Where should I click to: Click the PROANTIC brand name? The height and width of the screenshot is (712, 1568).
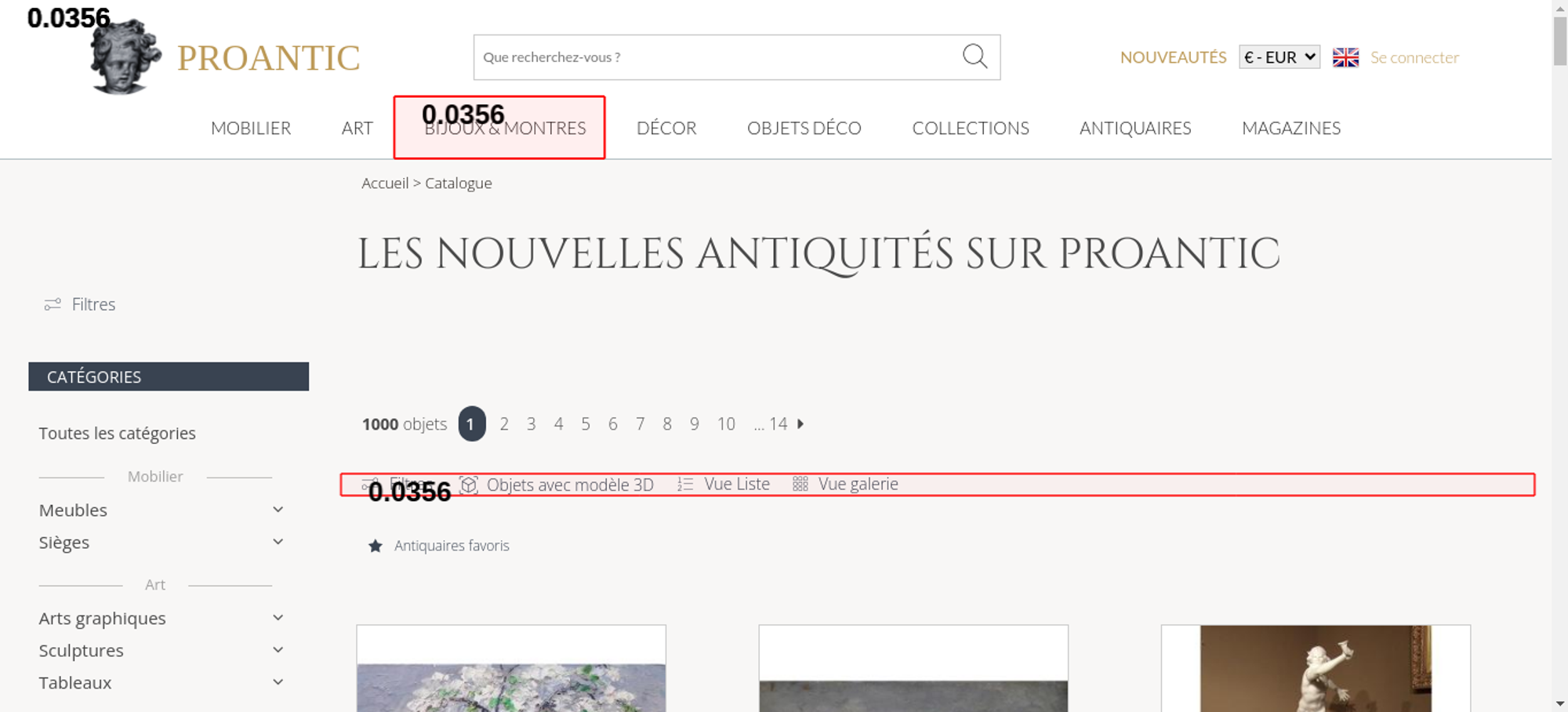(268, 58)
